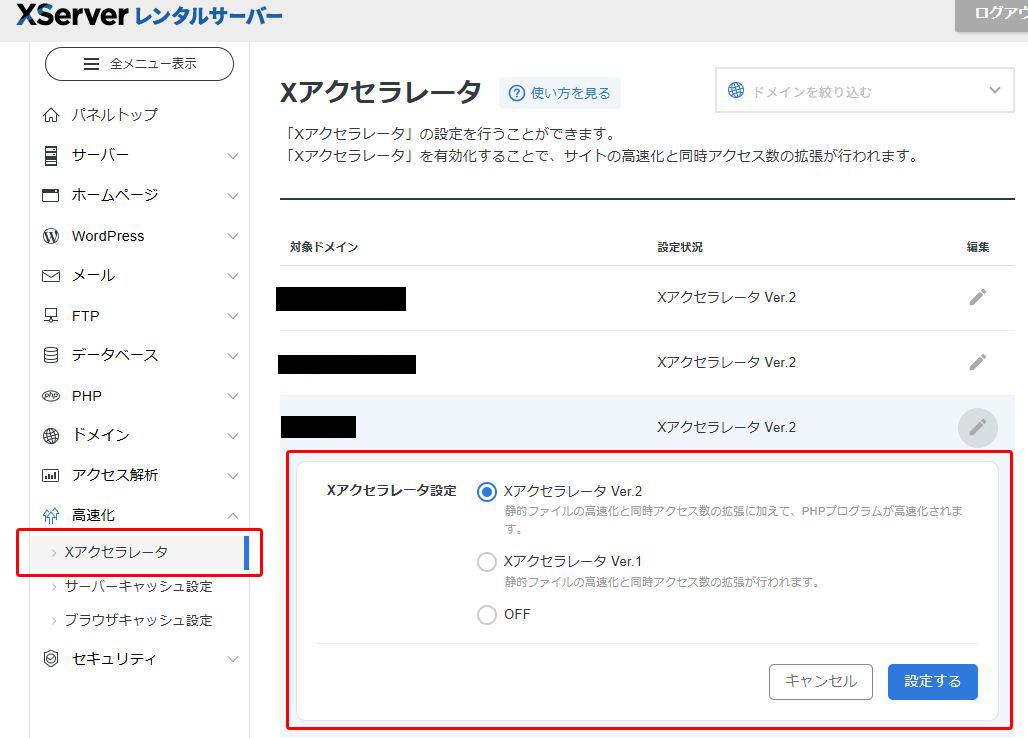Open ブラウザキャッシュ設定 submenu item
The height and width of the screenshot is (738, 1028).
point(138,620)
